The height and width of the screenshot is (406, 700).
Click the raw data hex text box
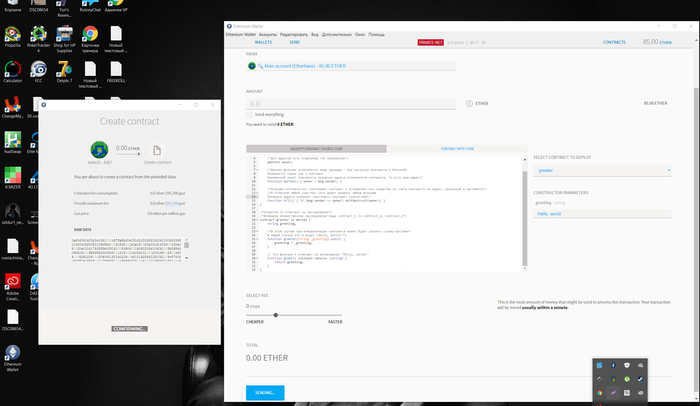pos(127,249)
